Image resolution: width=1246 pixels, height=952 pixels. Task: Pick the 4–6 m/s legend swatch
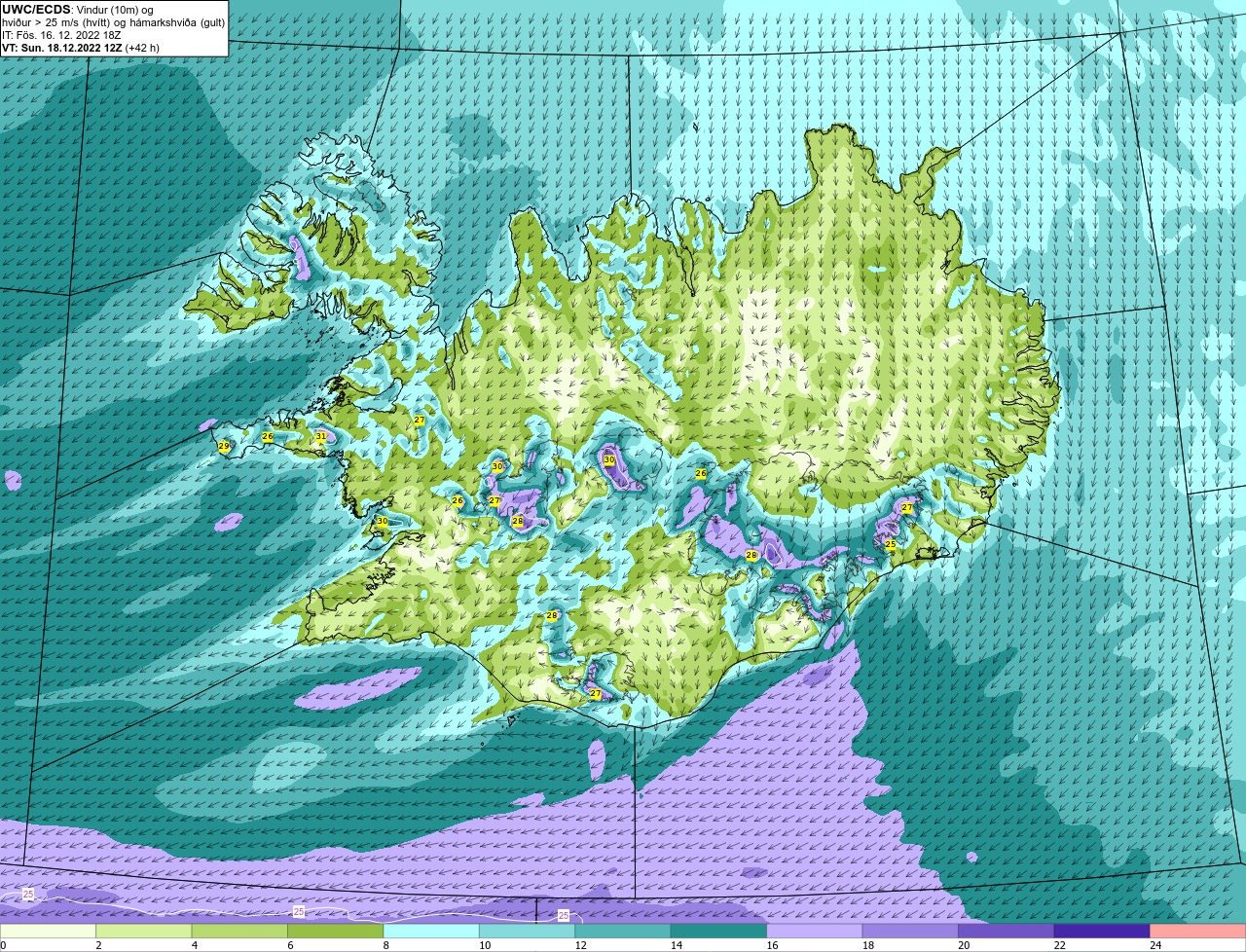tap(240, 931)
